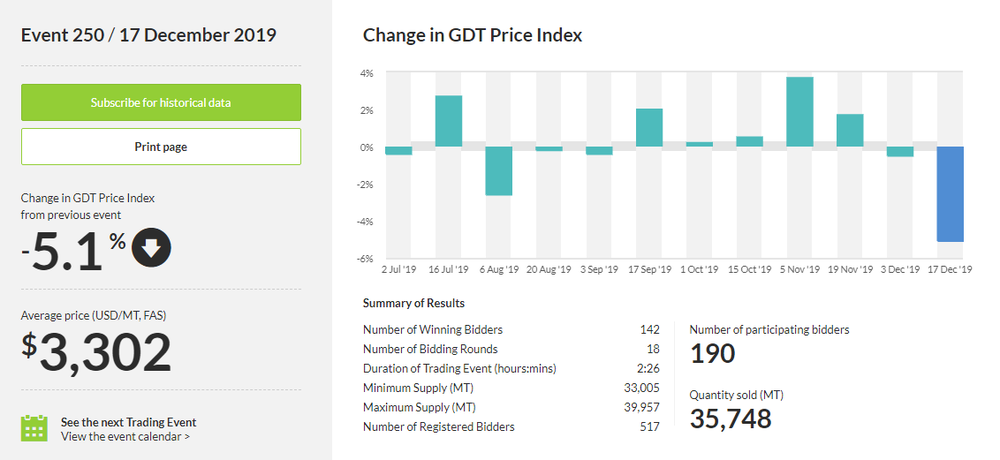Click the 2 Jul '19 chart bar
Screen dimensions: 1000x460
click(x=398, y=151)
